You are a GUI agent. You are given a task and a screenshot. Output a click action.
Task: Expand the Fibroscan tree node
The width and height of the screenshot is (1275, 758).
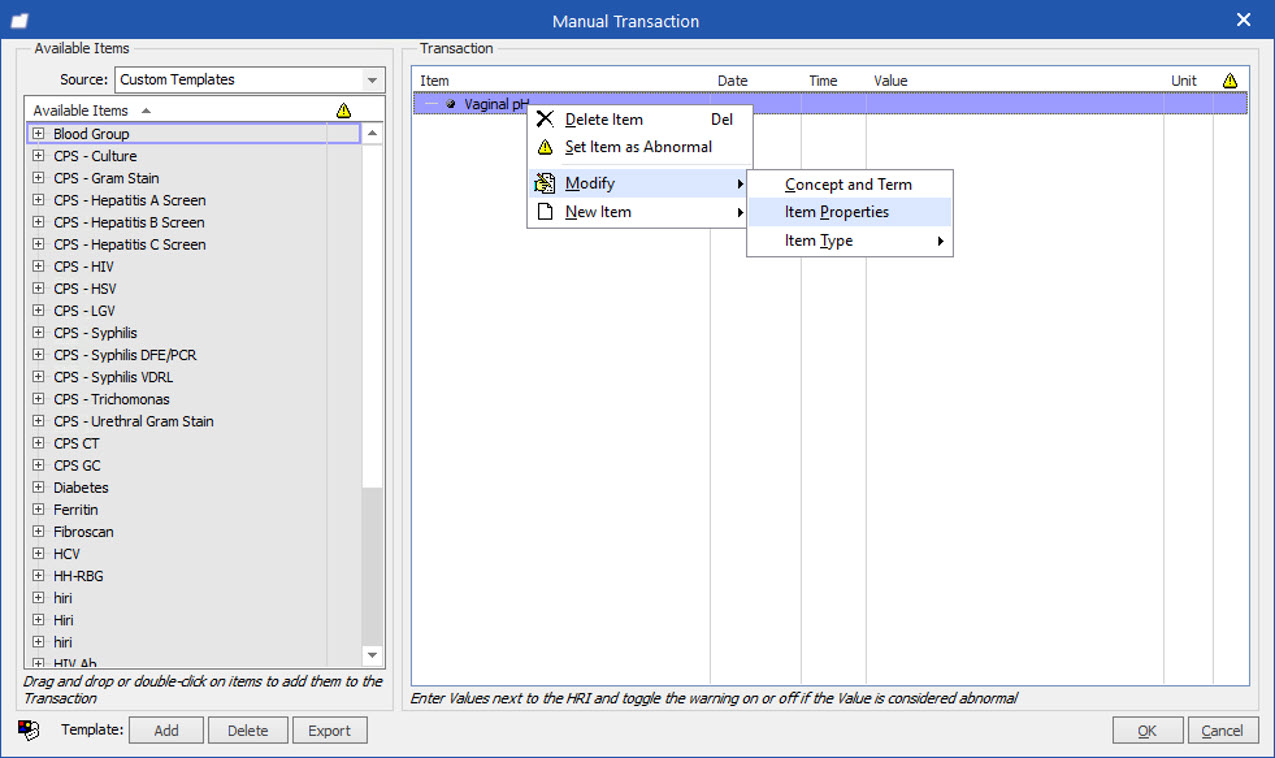tap(37, 531)
